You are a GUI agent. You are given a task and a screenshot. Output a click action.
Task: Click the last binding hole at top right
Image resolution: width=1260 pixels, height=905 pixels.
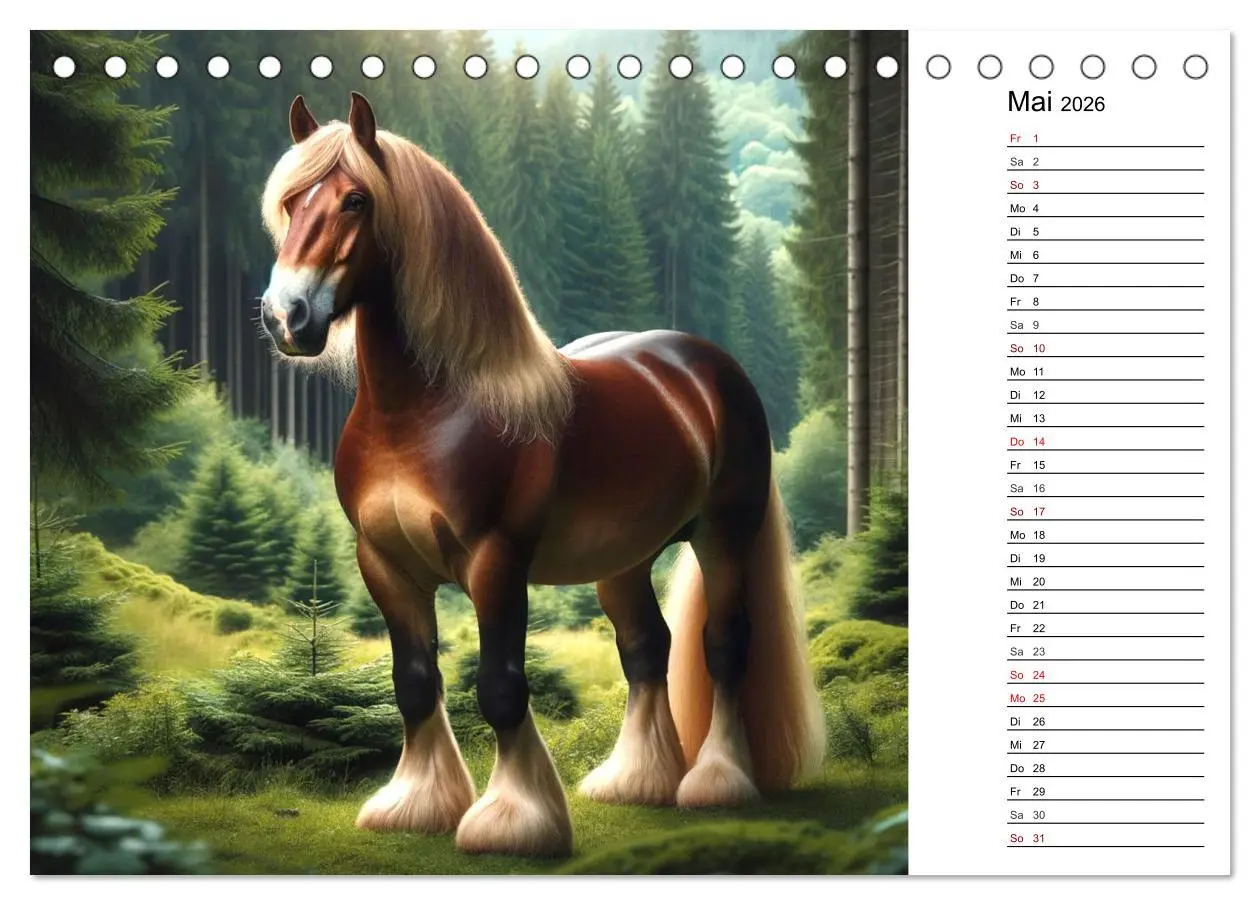[x=1195, y=67]
